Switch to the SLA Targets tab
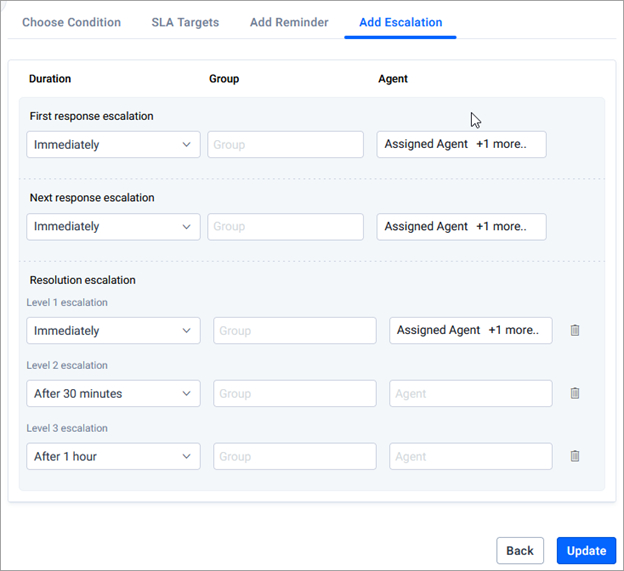Image resolution: width=624 pixels, height=571 pixels. [x=185, y=22]
